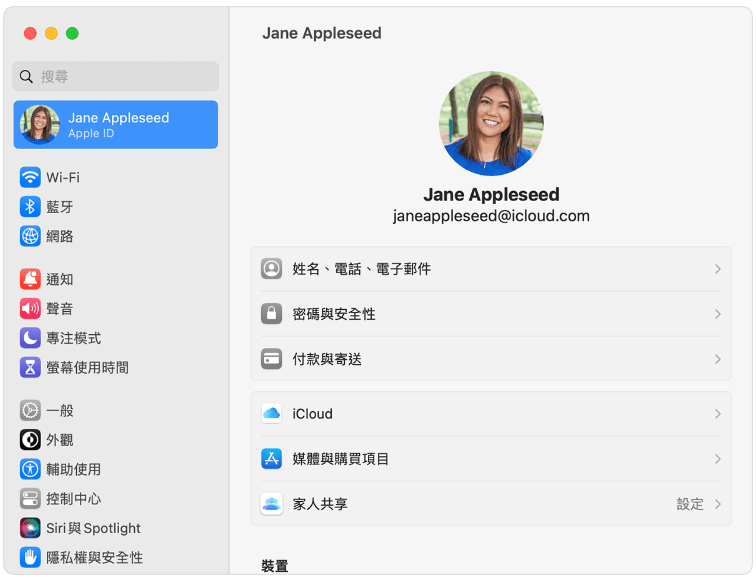Click the magnifying glass search icon
Viewport: 756px width, 579px height.
pos(26,76)
